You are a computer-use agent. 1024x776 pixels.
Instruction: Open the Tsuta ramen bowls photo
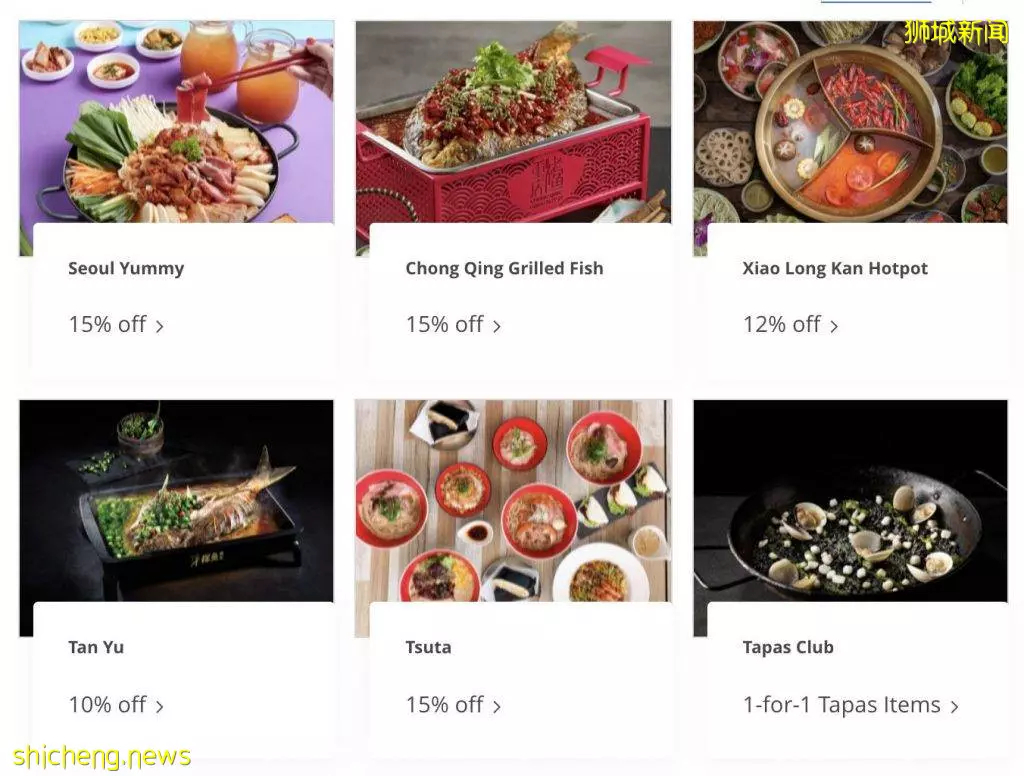tap(513, 501)
